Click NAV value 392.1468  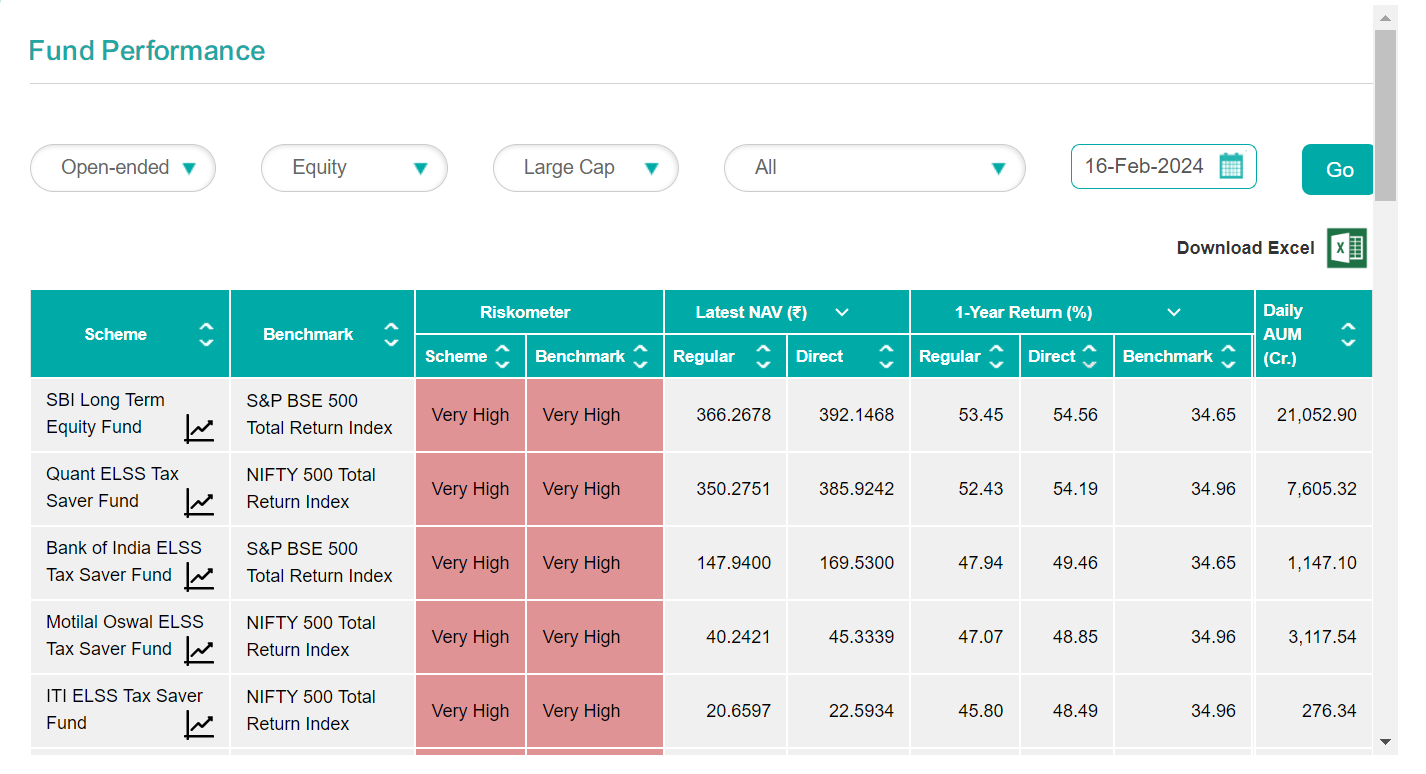[856, 415]
